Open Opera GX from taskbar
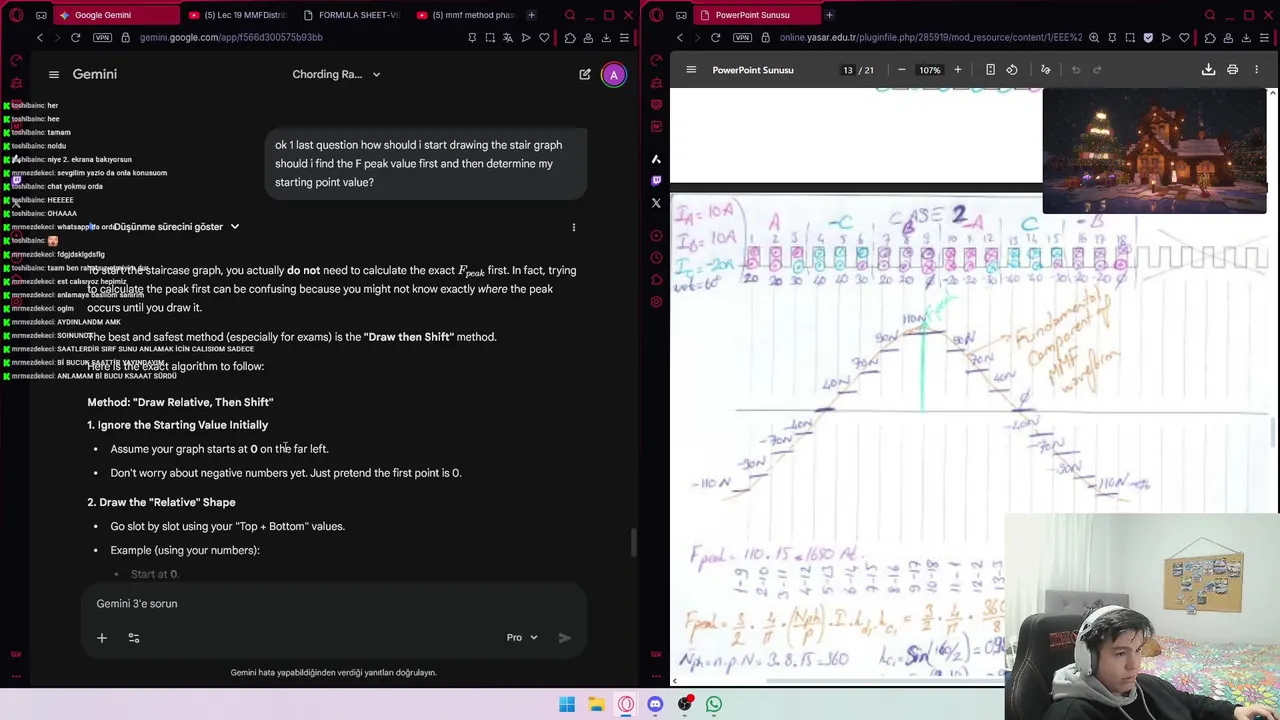Screen dimensions: 1280x720 point(626,704)
